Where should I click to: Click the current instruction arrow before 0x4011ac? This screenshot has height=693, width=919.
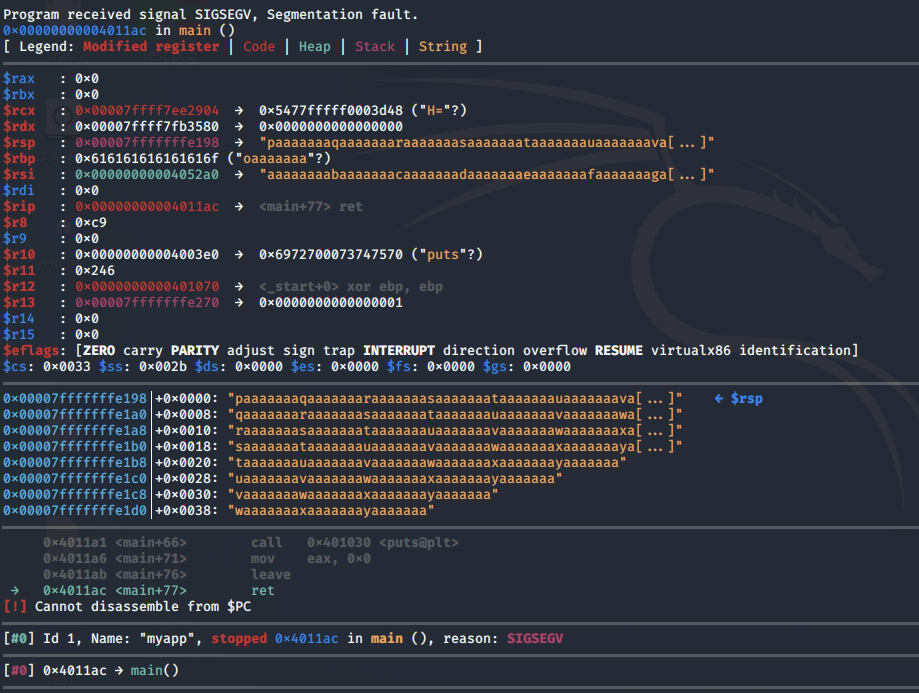point(12,590)
